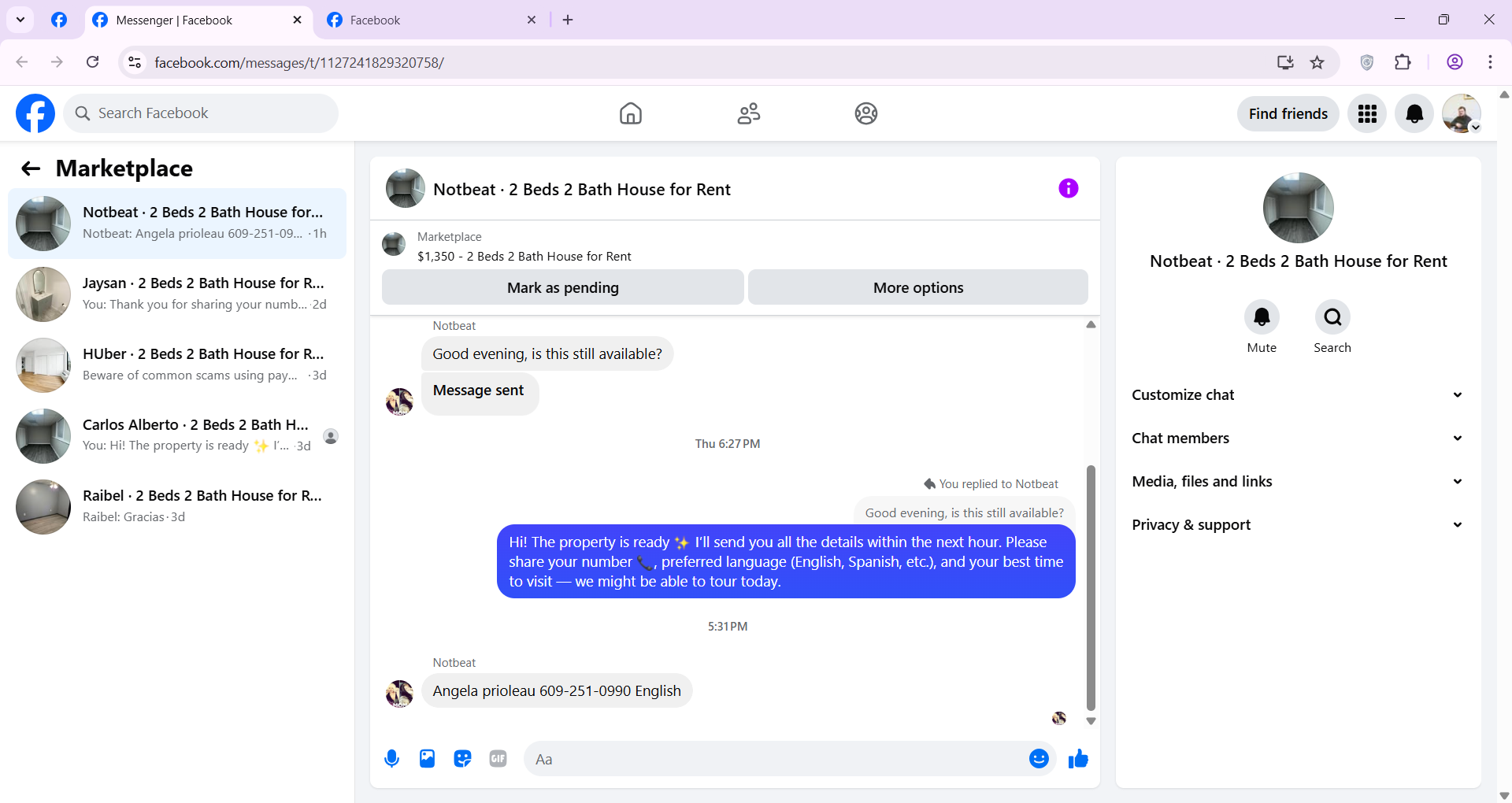Open Carlos Alberto conversation in list
Image resolution: width=1512 pixels, height=803 pixels.
click(x=177, y=436)
